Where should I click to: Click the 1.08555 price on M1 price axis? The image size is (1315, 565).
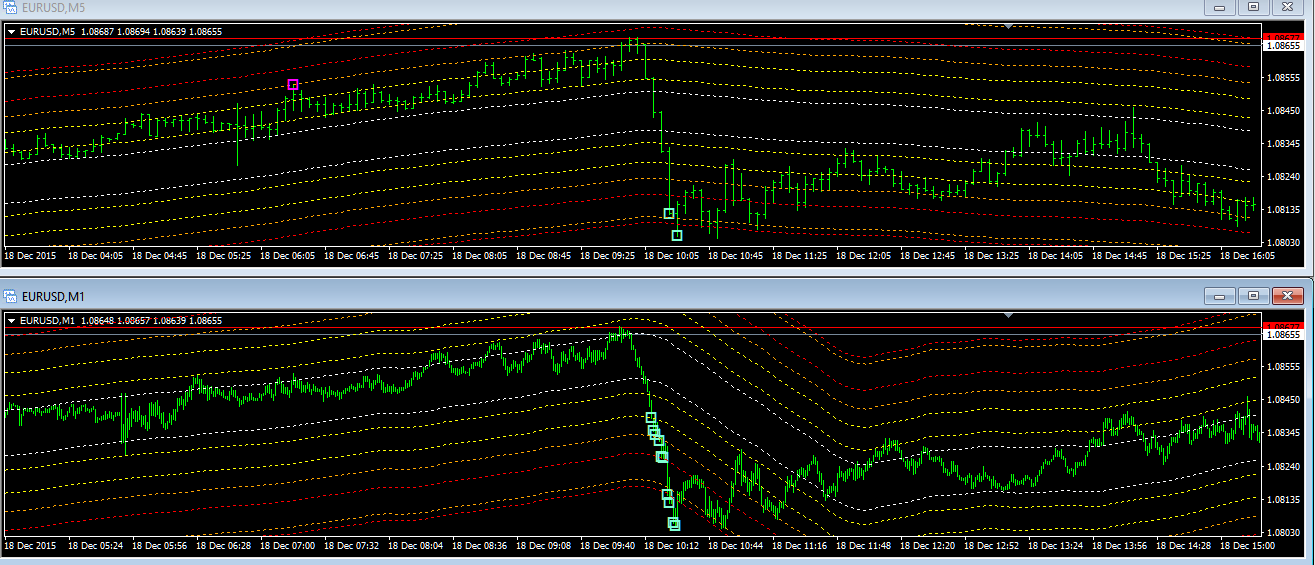[x=1283, y=367]
